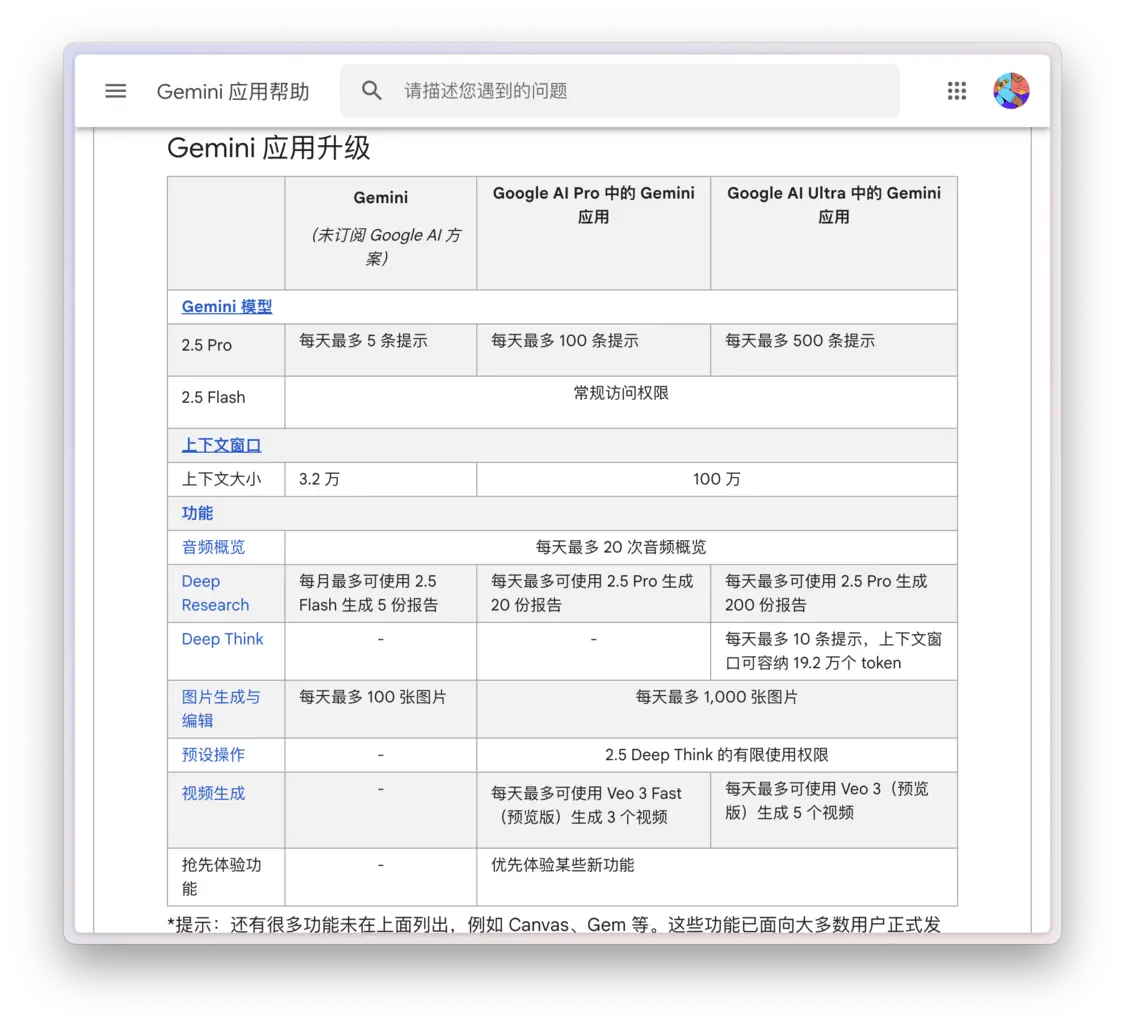Viewport: 1125px width, 1028px height.
Task: Open the 视频生成 link
Action: tap(213, 793)
